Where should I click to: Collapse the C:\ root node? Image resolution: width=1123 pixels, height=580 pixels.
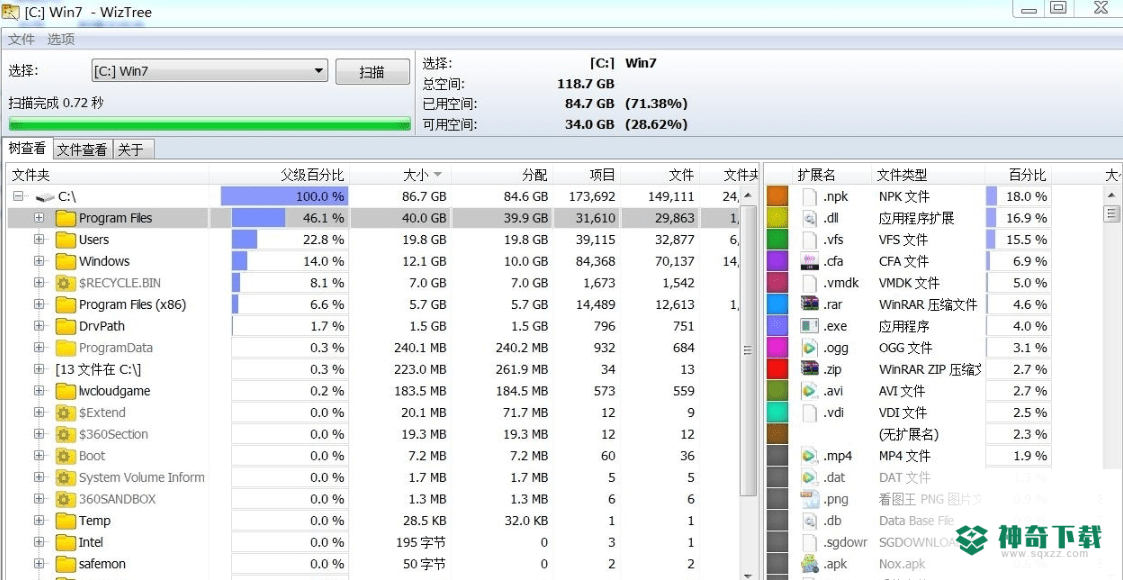point(17,196)
